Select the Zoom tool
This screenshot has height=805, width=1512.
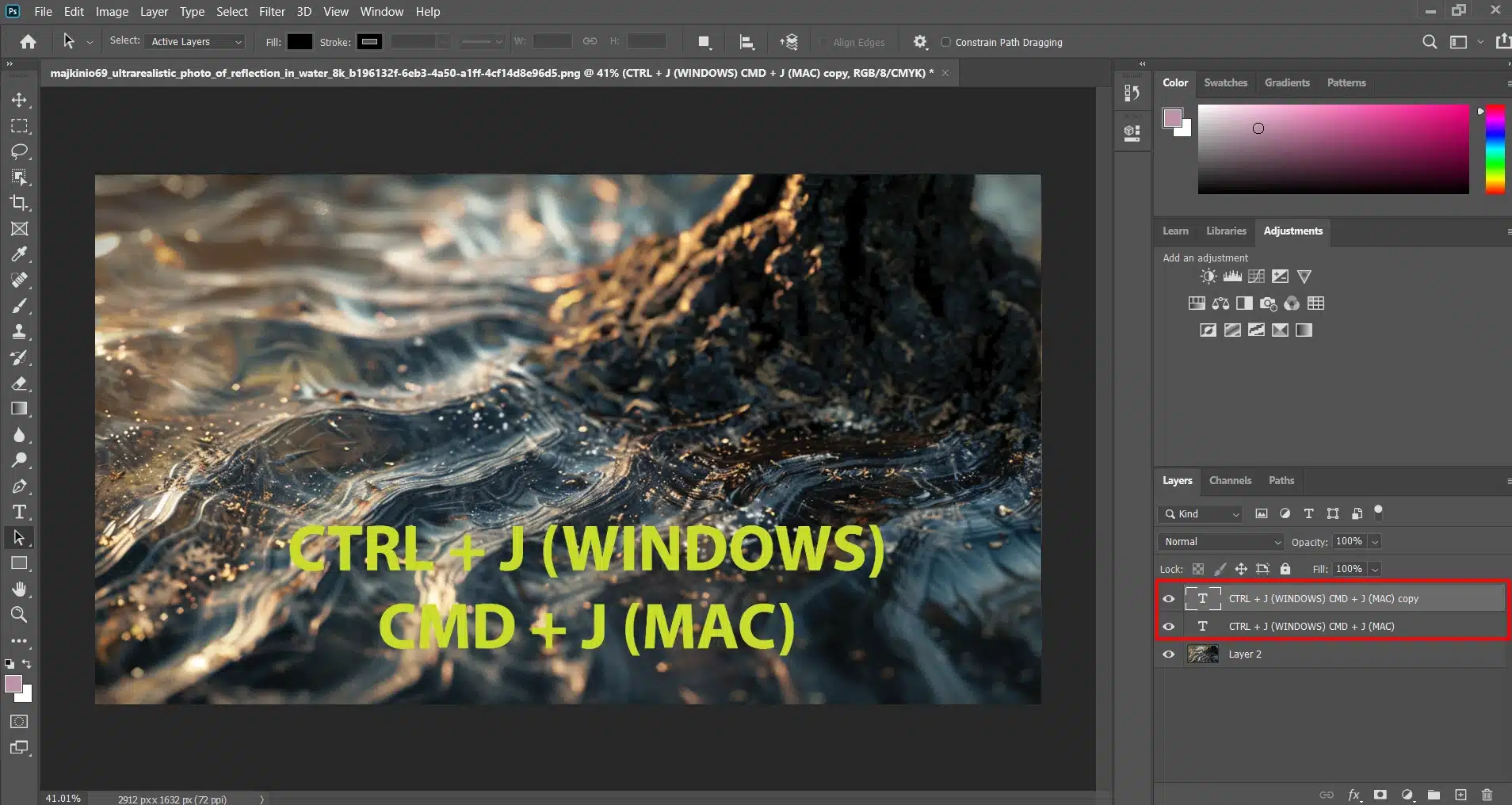click(x=19, y=615)
